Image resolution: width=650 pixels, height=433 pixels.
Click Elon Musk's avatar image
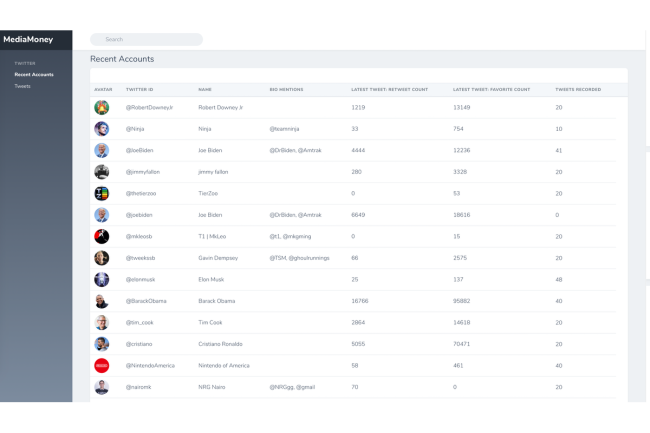pyautogui.click(x=101, y=279)
